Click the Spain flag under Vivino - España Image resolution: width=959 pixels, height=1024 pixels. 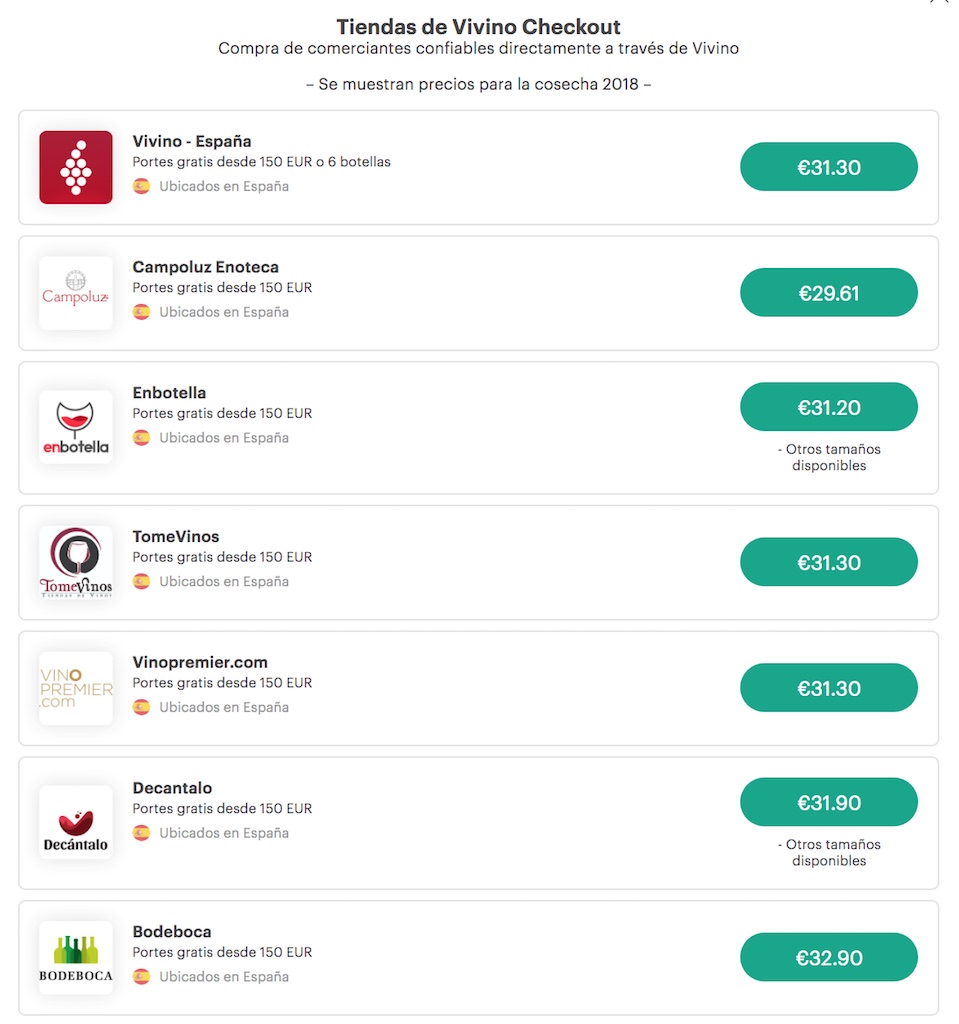tap(142, 186)
